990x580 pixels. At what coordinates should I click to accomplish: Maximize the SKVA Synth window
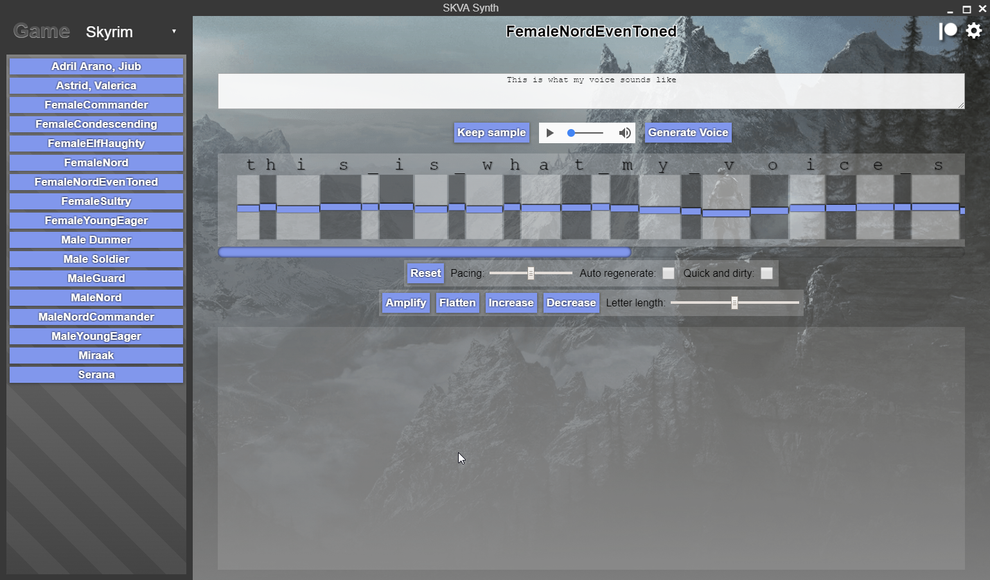coord(966,9)
